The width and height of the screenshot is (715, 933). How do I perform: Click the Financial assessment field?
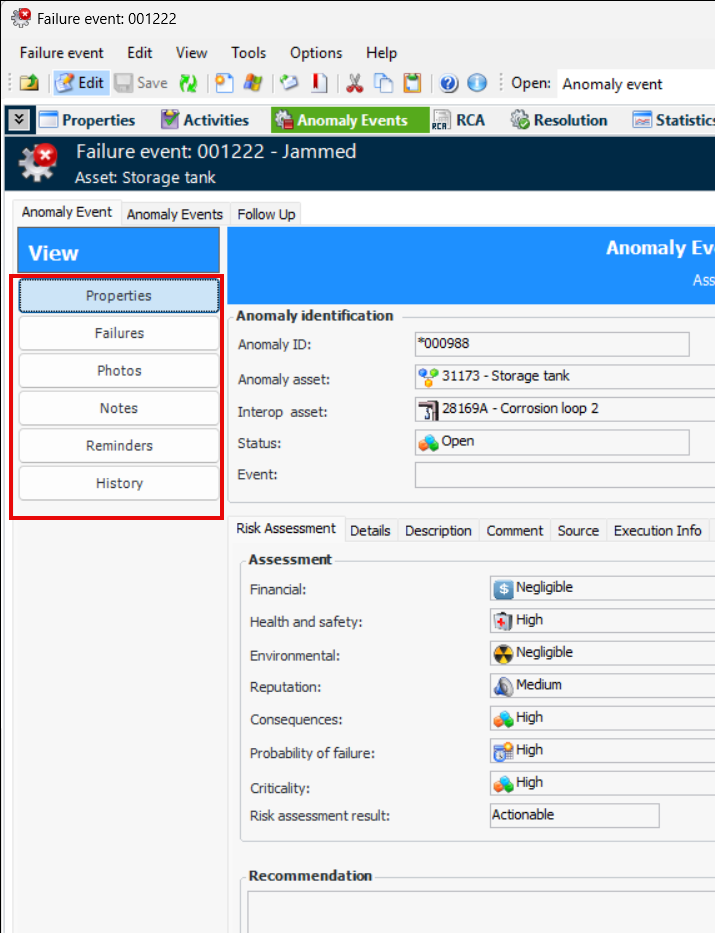pyautogui.click(x=603, y=588)
